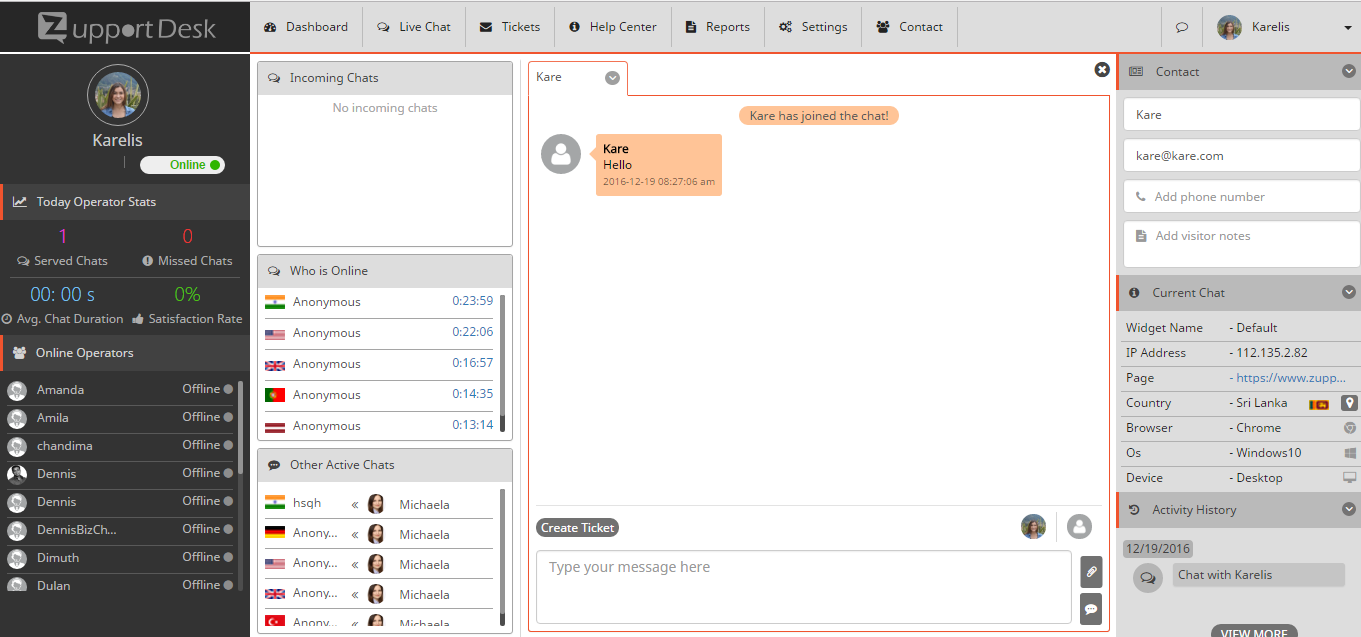Edit the contact name field Kare
This screenshot has width=1361, height=637.
tap(1242, 115)
